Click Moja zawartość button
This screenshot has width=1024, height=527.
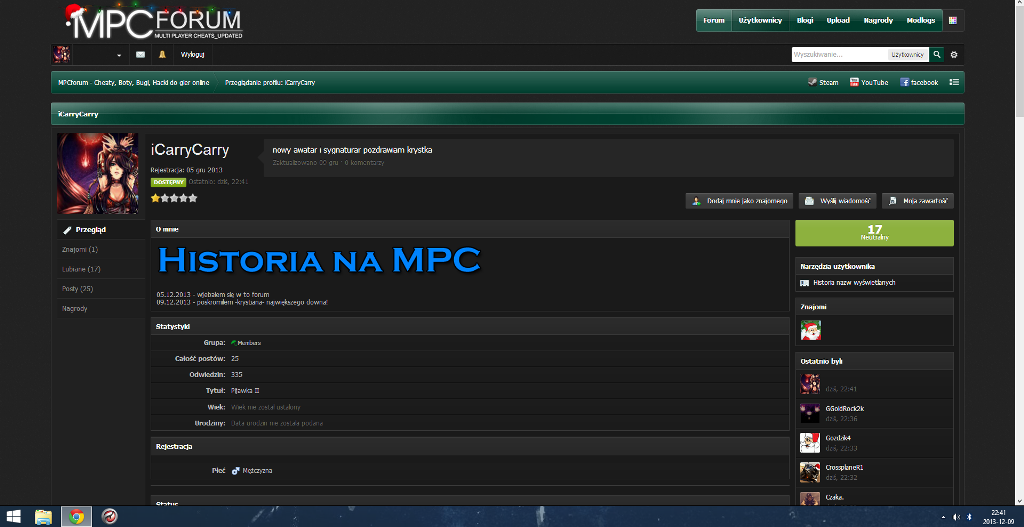[x=918, y=201]
